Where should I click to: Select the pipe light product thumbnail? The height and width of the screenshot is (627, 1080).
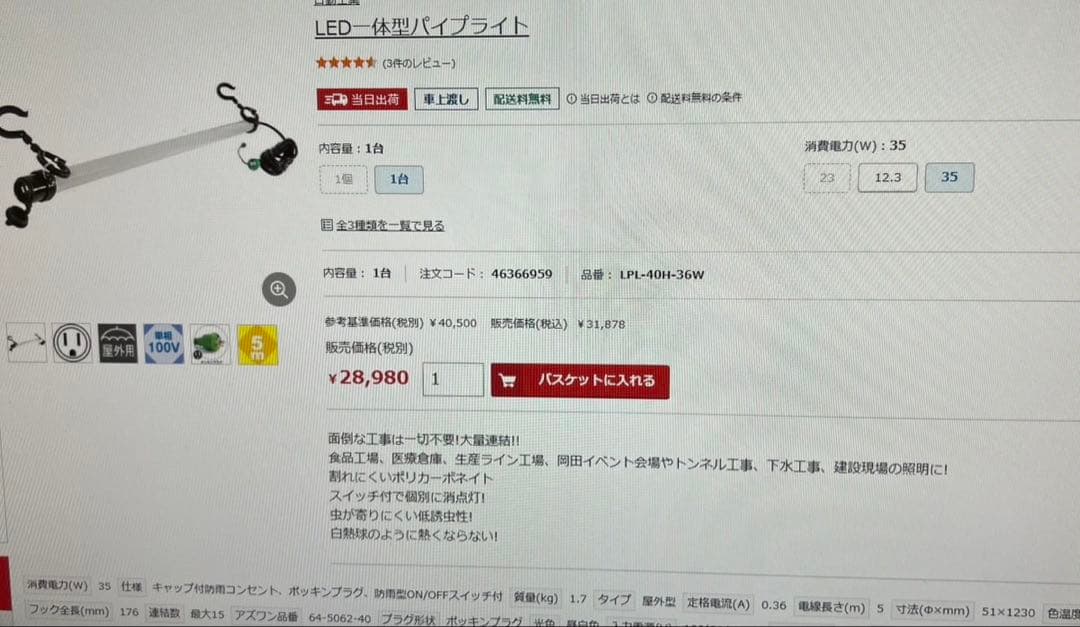click(x=26, y=342)
